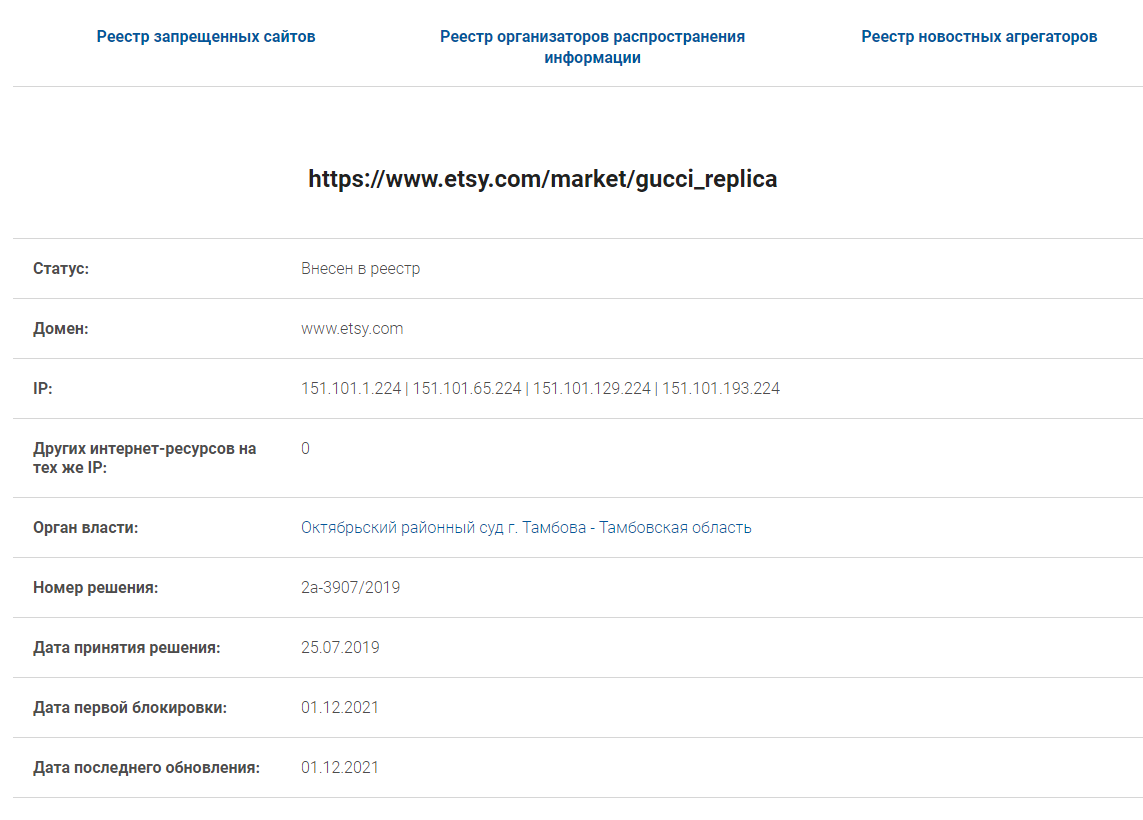
Task: Select the decision date 25.07.2019
Action: pyautogui.click(x=340, y=647)
